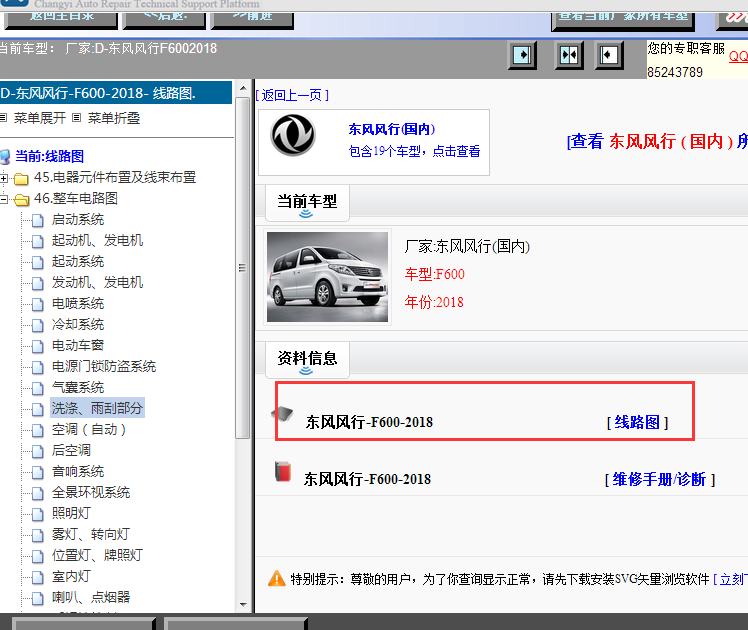Click the document icon next to 室内灯
Image resolution: width=748 pixels, height=630 pixels.
point(38,577)
